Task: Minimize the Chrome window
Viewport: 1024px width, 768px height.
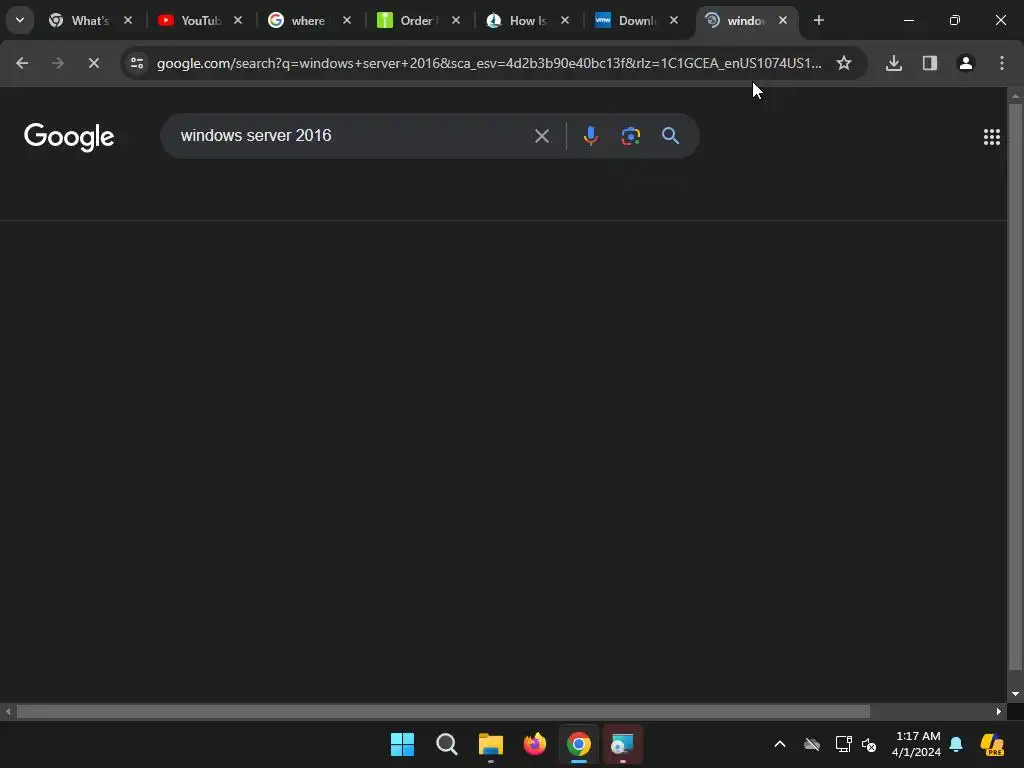Action: [909, 20]
